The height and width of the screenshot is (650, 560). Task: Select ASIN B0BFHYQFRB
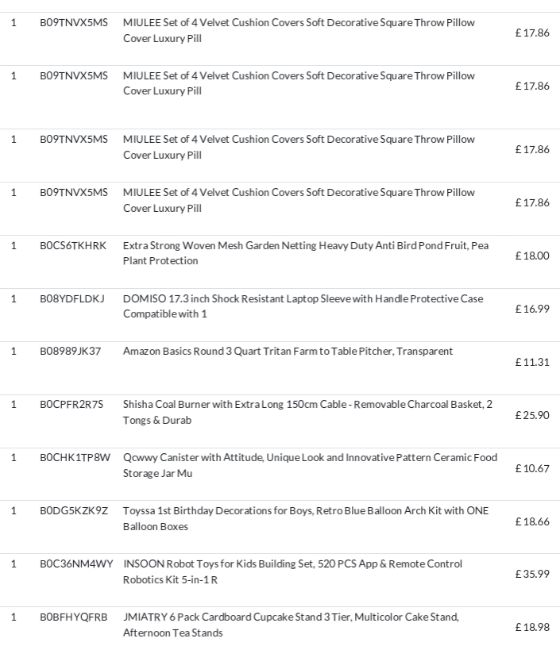click(73, 617)
